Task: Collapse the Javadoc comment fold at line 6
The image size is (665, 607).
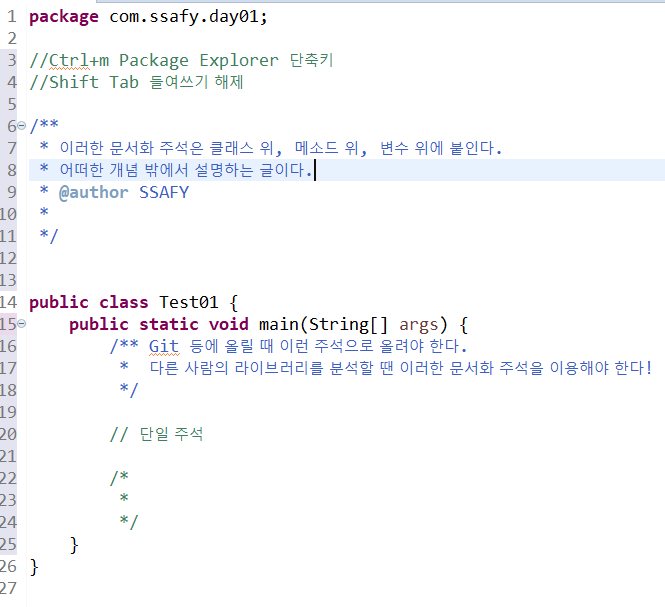Action: [x=21, y=126]
